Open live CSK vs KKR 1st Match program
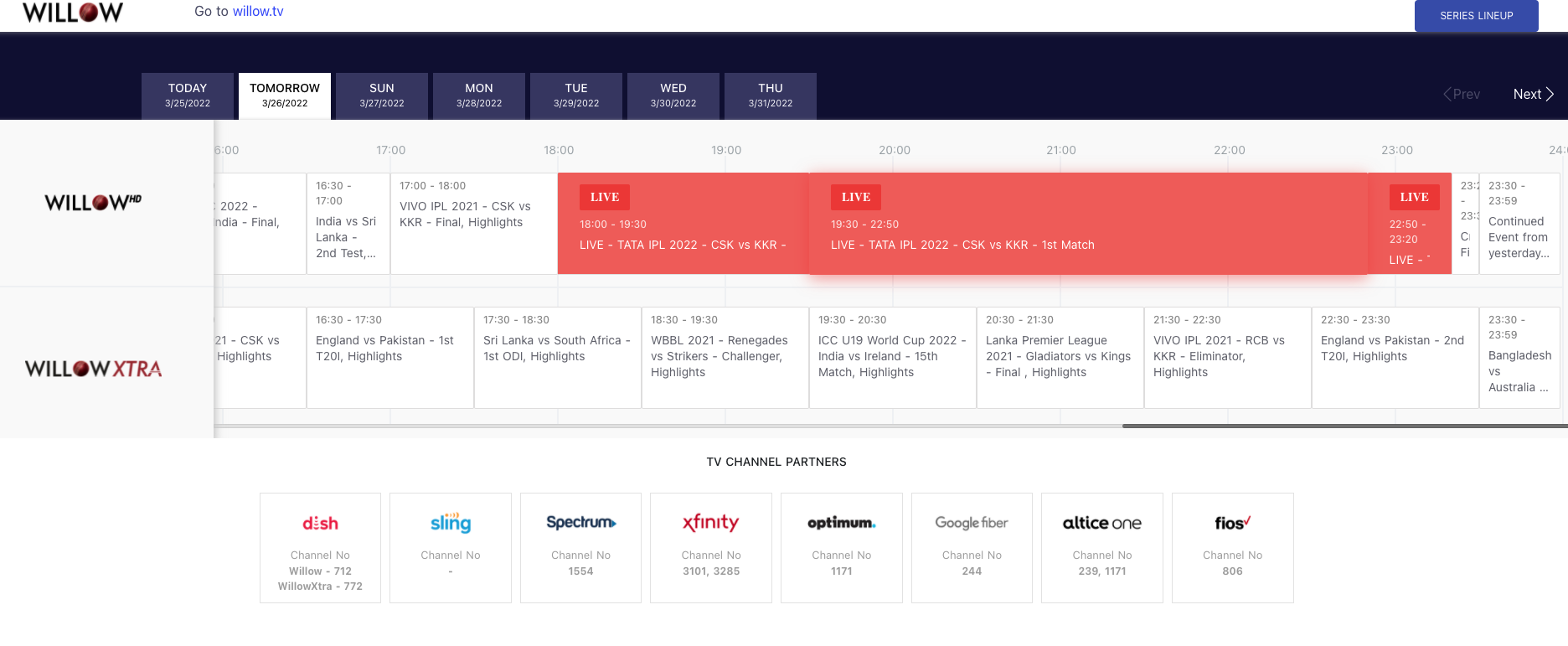1568x646 pixels. coord(1088,224)
